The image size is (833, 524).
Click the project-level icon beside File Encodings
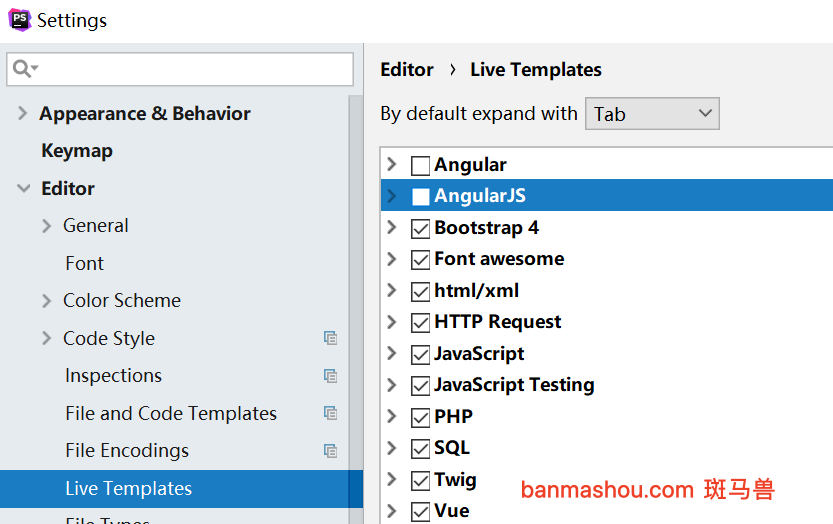[x=330, y=451]
